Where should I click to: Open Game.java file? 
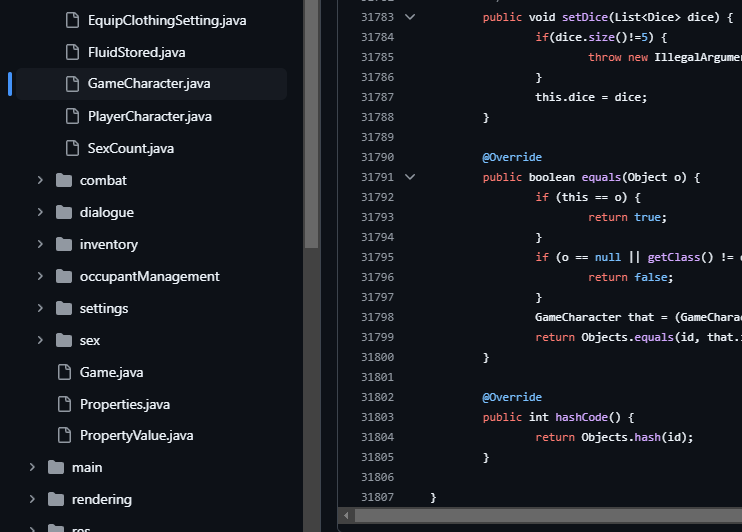[x=111, y=372]
